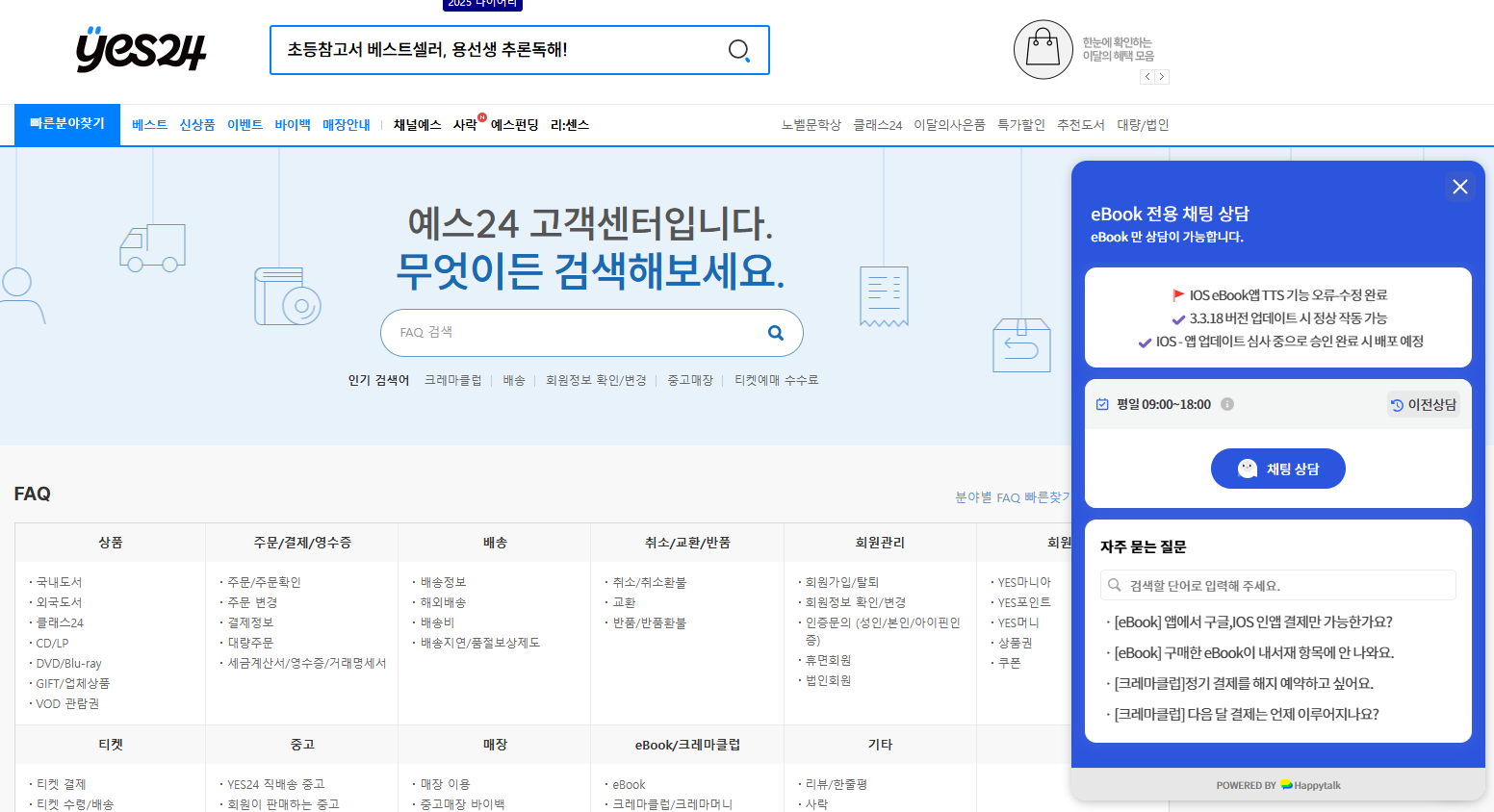Image resolution: width=1494 pixels, height=812 pixels.
Task: Select popular keyword 크레마클럽
Action: pyautogui.click(x=452, y=380)
